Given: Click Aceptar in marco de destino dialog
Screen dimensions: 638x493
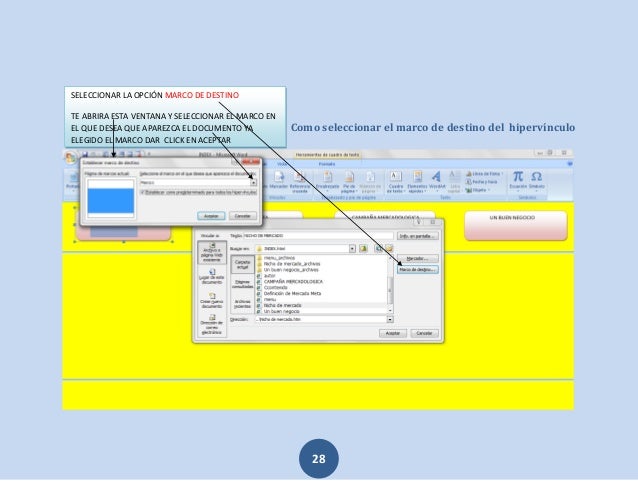Looking at the screenshot, I should pos(211,216).
